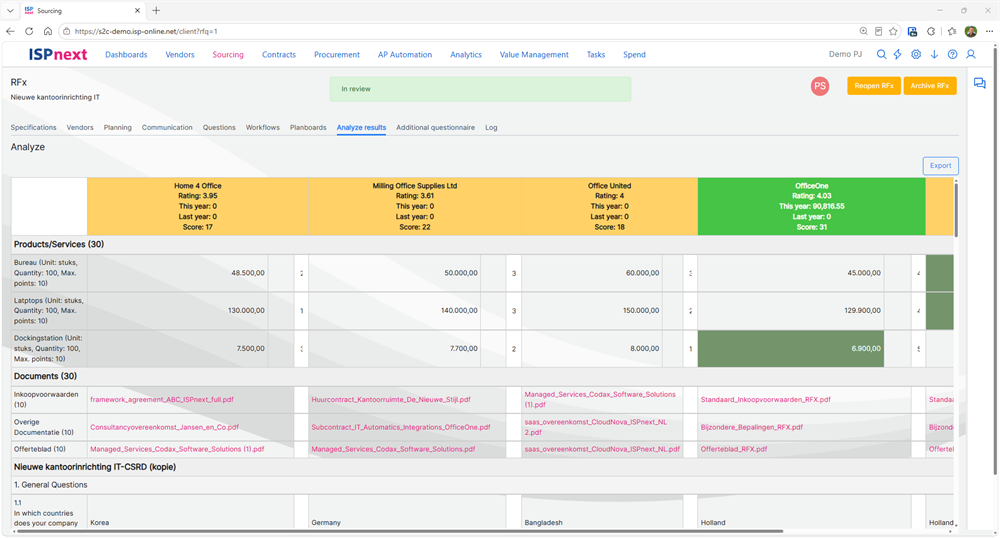This screenshot has height=538, width=1000.
Task: View site information icon in address bar
Action: click(x=66, y=31)
